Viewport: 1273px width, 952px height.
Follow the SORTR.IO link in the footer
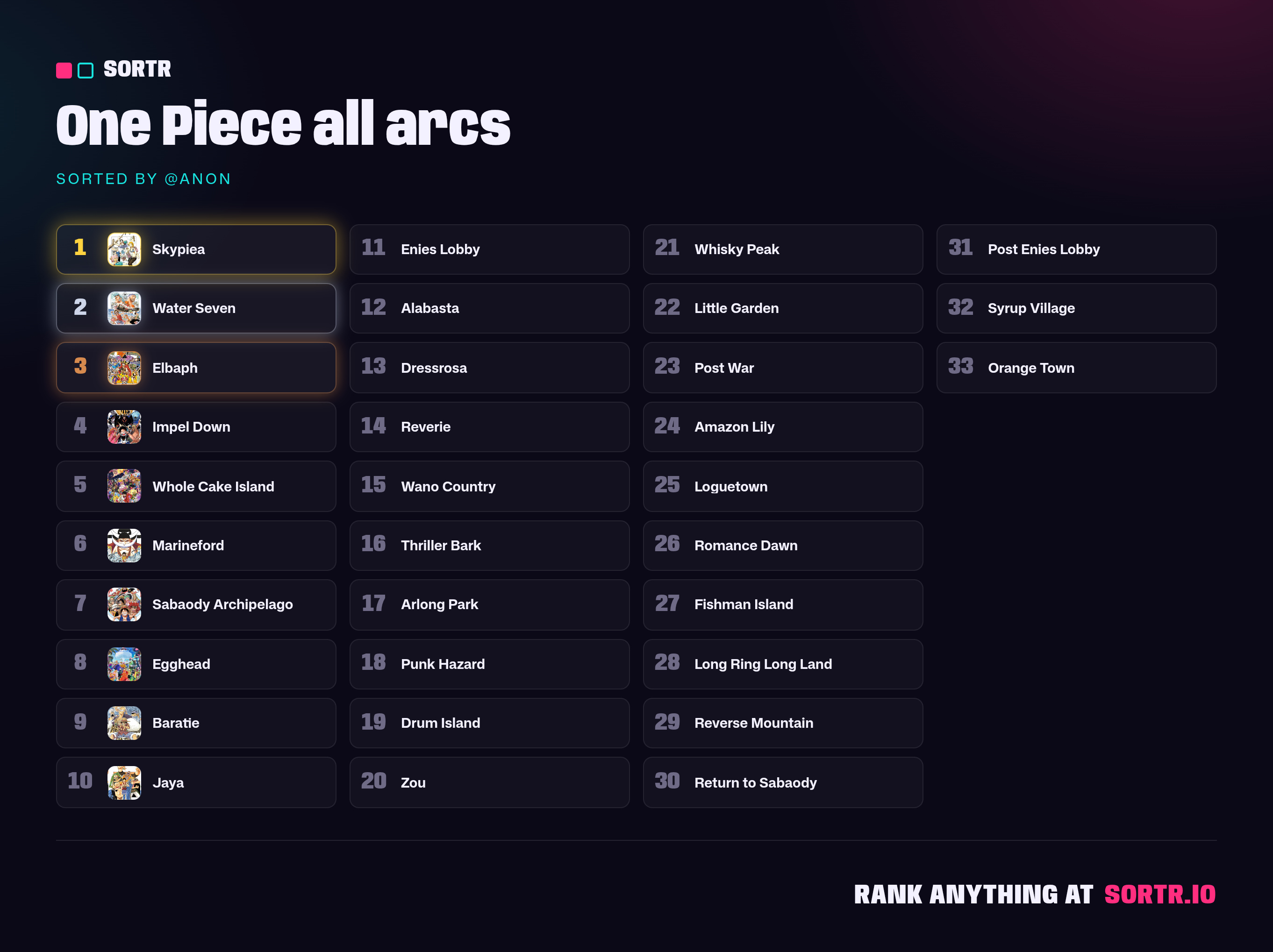coord(1159,895)
